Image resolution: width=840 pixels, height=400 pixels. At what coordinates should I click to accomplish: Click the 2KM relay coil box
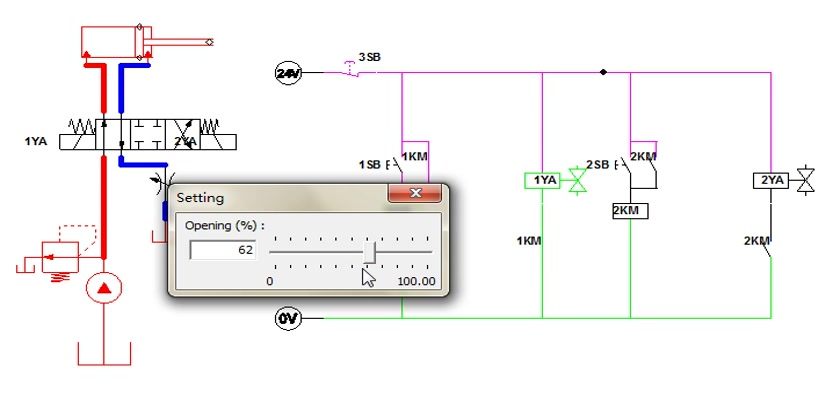630,210
